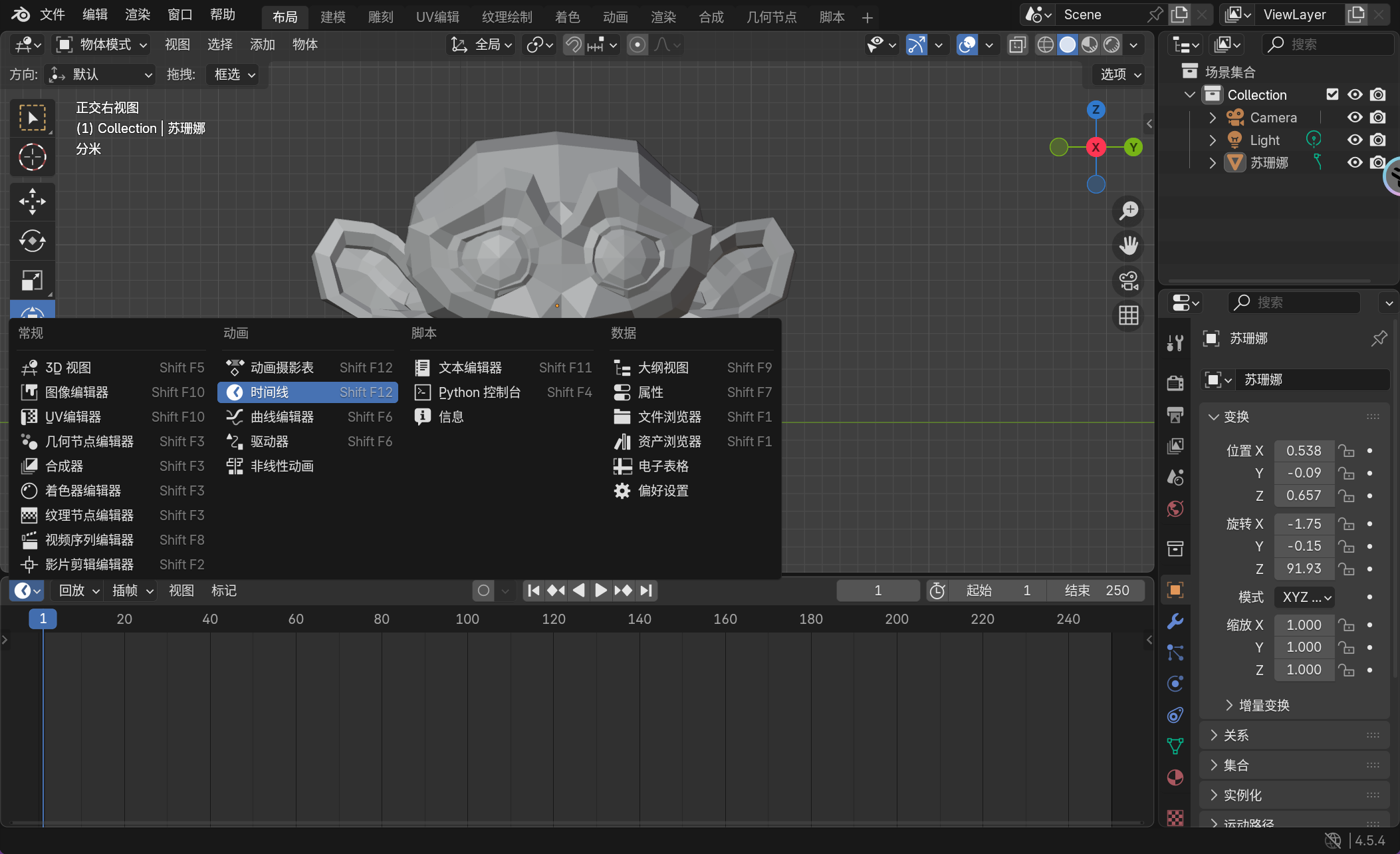Screen dimensions: 1400x854
Task: Expand the 苏珊娜 object in the outliner
Action: pos(1213,162)
